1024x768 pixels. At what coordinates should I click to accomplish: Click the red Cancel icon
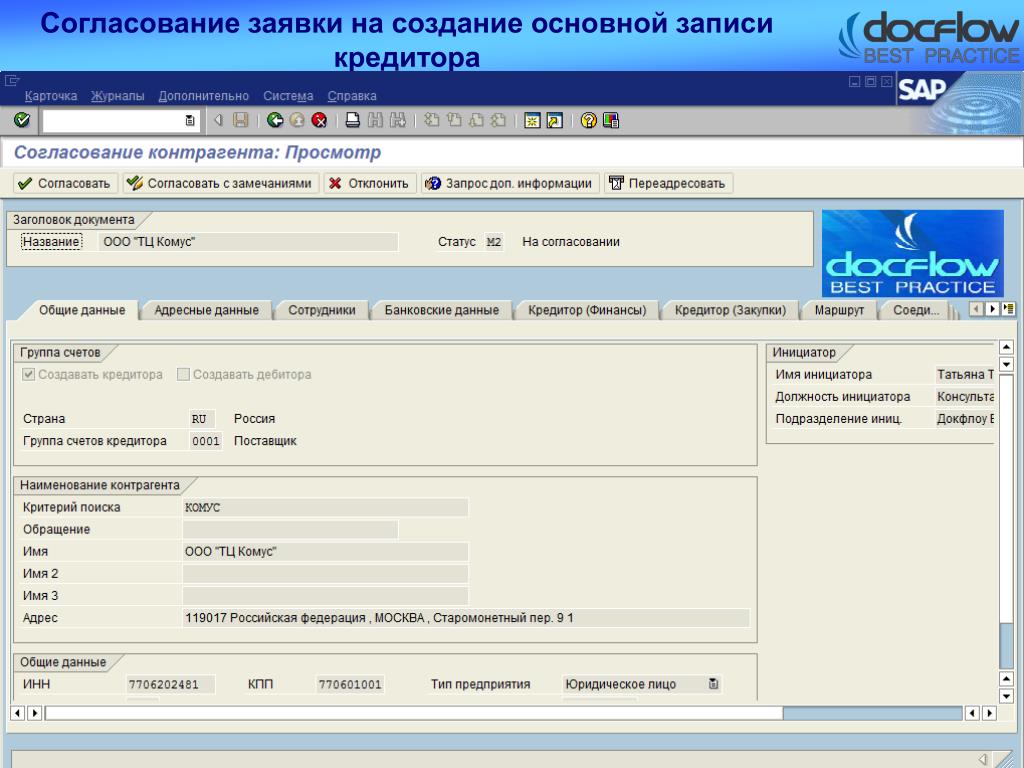[319, 120]
